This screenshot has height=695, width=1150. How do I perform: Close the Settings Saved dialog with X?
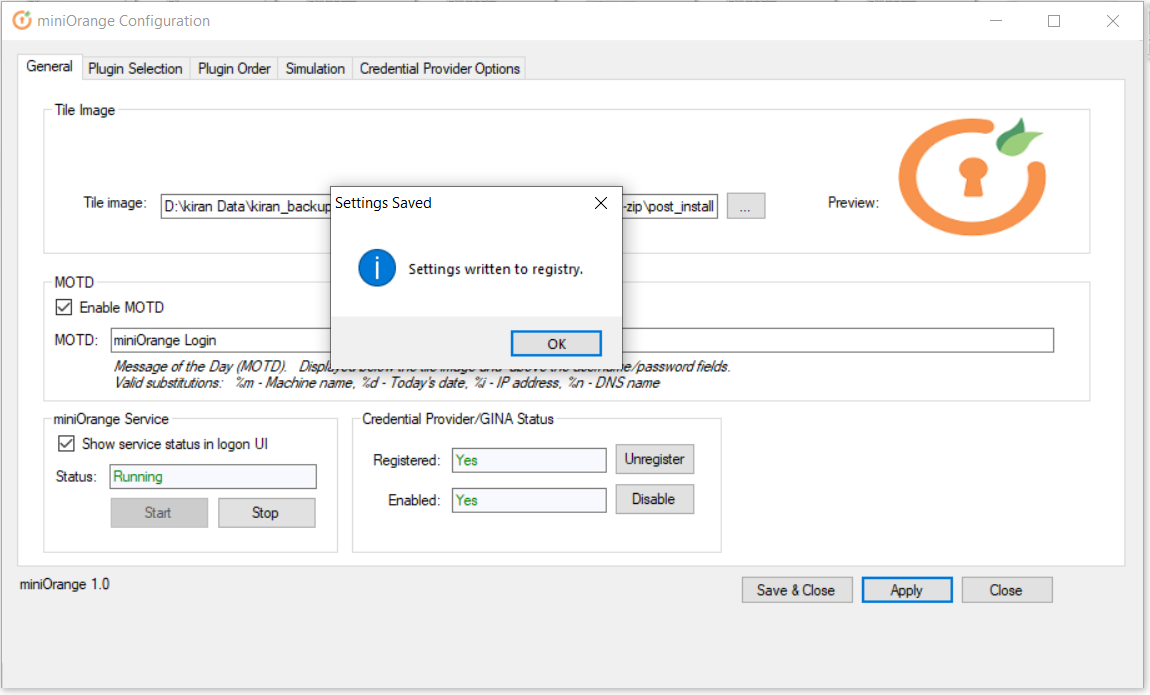click(601, 203)
